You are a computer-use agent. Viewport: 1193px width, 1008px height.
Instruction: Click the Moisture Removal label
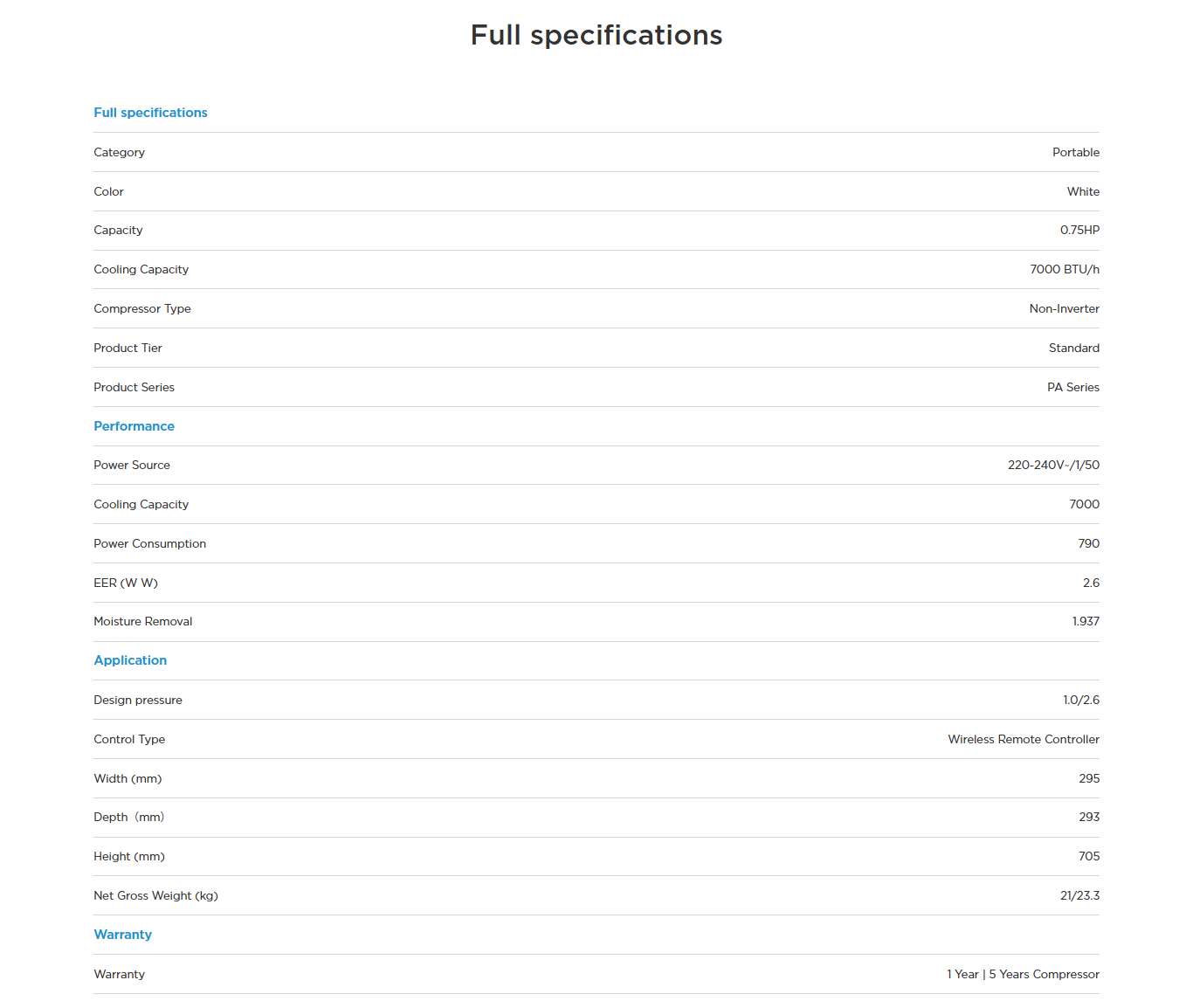[x=142, y=621]
